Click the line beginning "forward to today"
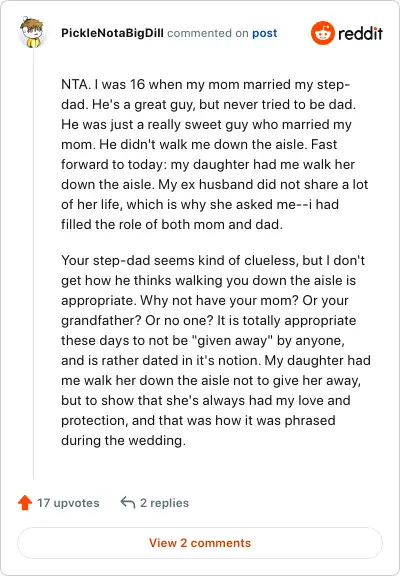This screenshot has height=576, width=400. pyautogui.click(x=208, y=164)
